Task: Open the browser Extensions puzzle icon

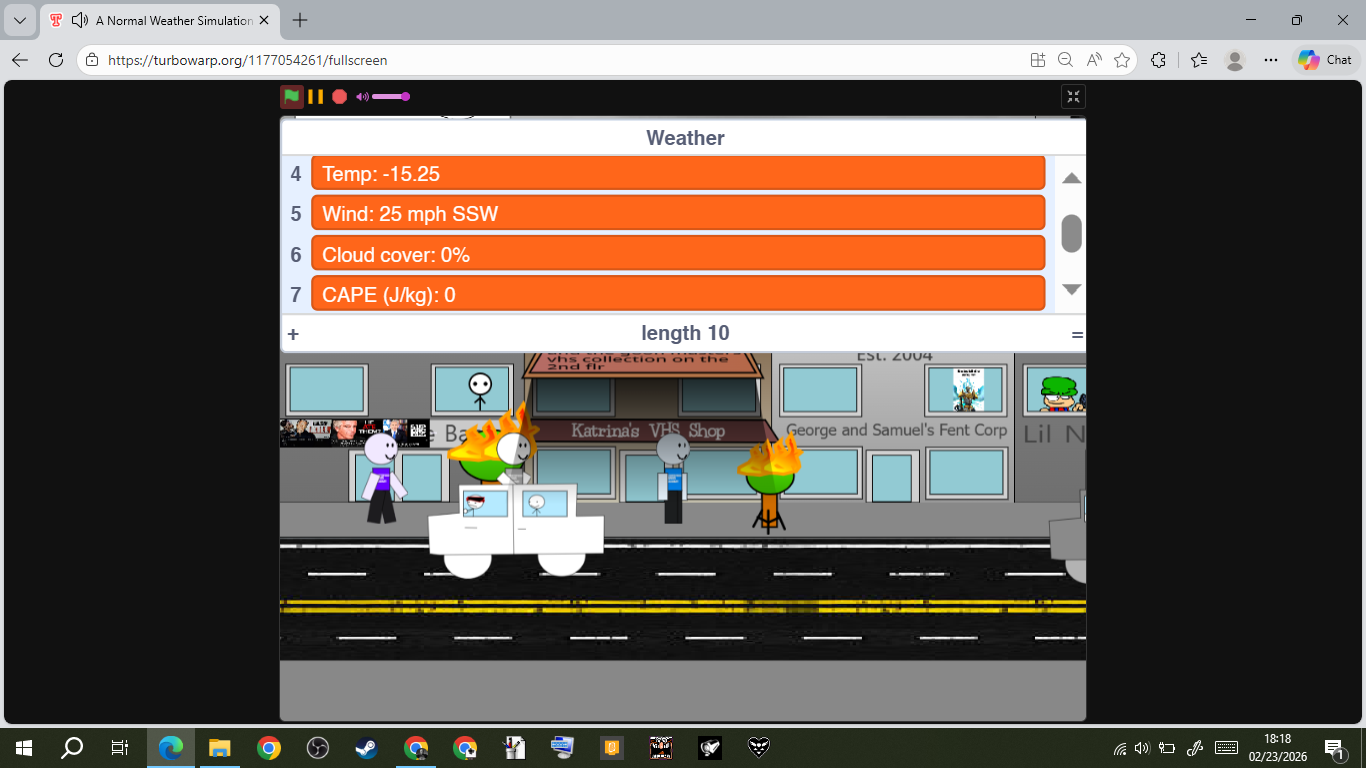Action: pos(1158,60)
